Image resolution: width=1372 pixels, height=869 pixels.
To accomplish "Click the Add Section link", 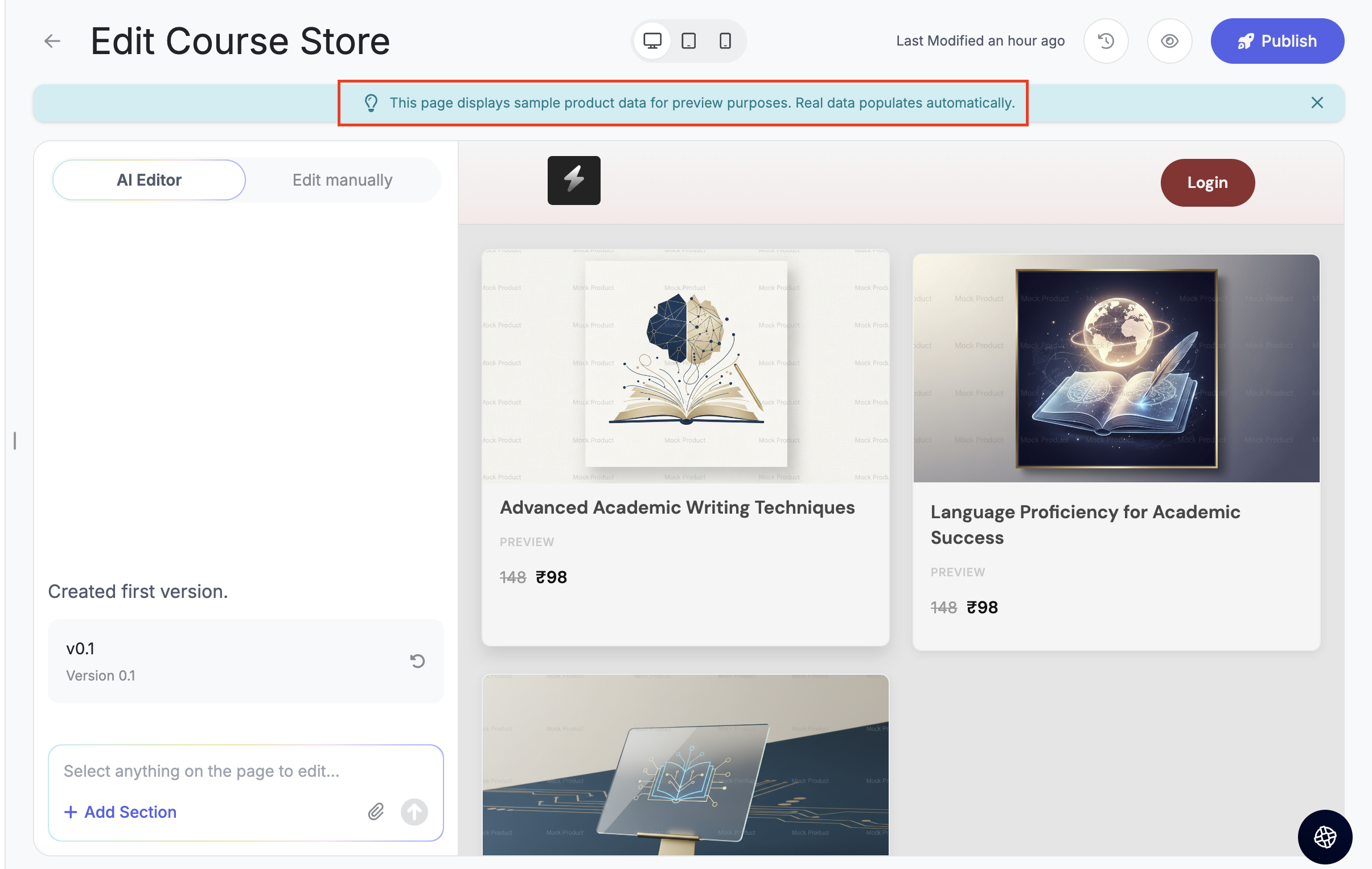I will [x=120, y=811].
